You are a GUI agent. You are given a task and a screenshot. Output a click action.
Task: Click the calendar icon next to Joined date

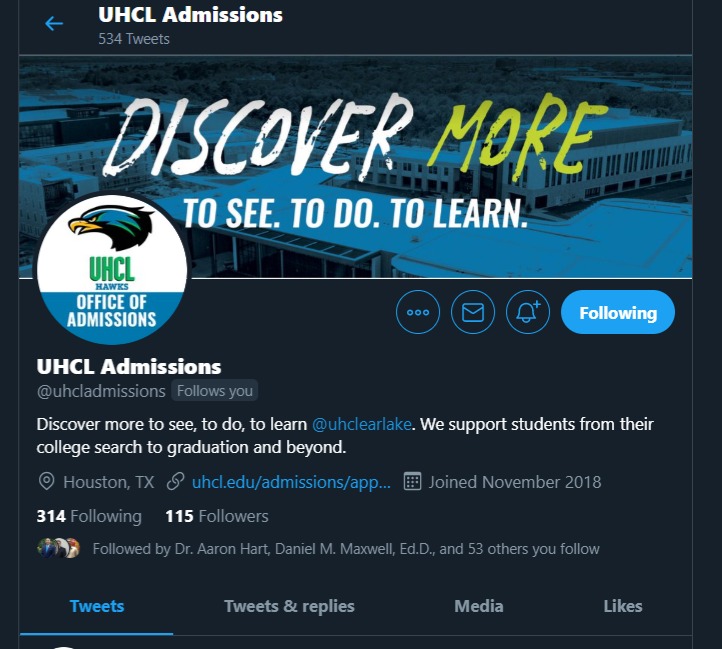(x=412, y=482)
